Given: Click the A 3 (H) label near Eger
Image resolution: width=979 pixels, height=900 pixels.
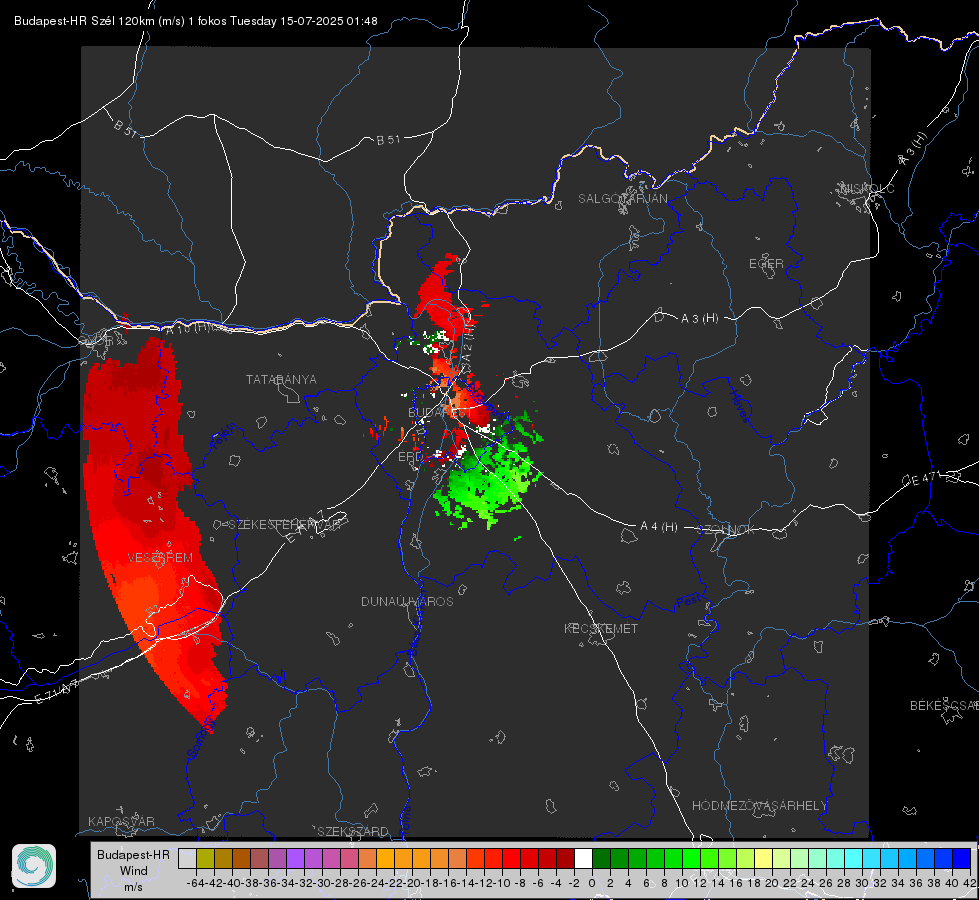Looking at the screenshot, I should [699, 318].
